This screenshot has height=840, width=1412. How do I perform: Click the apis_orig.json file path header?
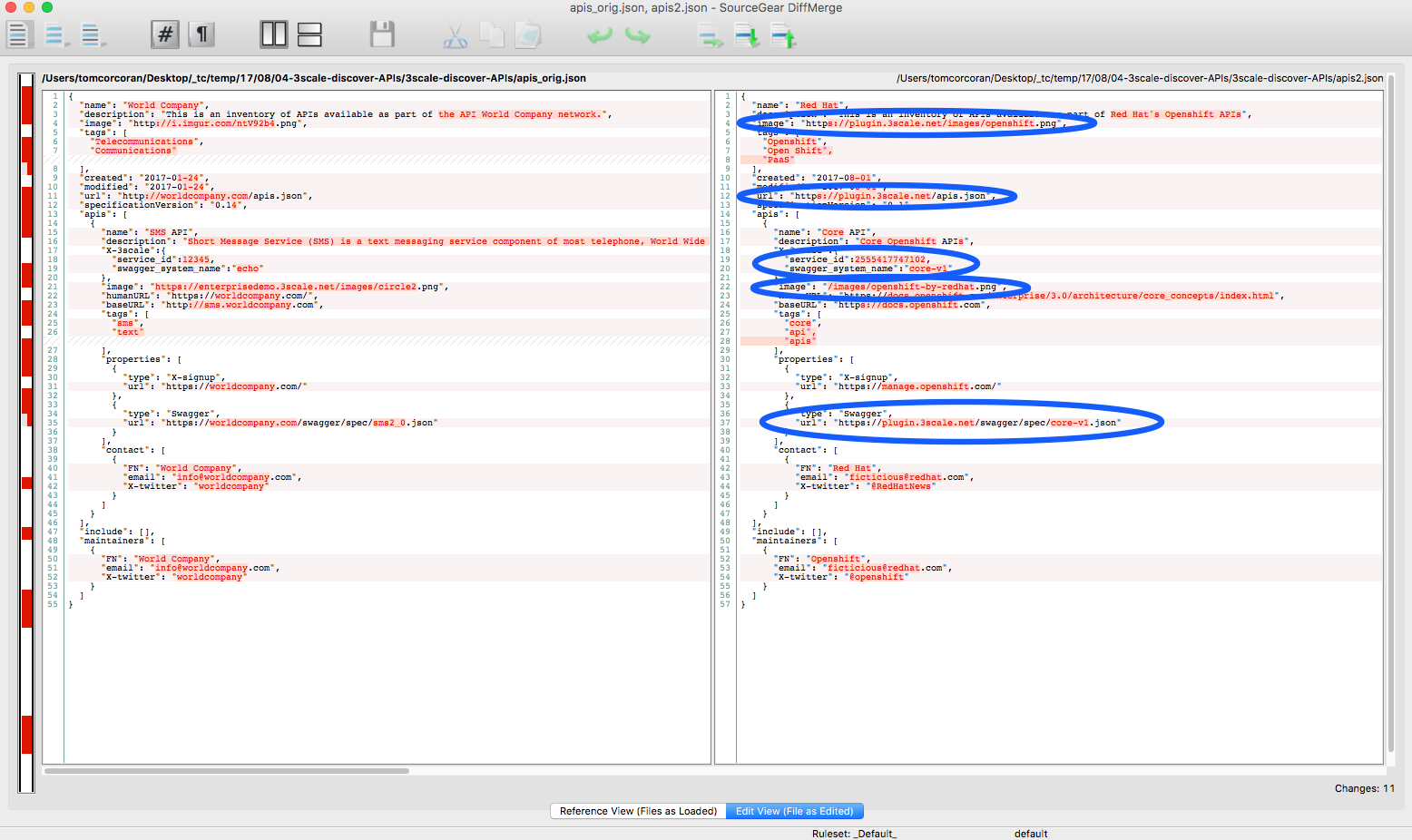click(x=314, y=78)
